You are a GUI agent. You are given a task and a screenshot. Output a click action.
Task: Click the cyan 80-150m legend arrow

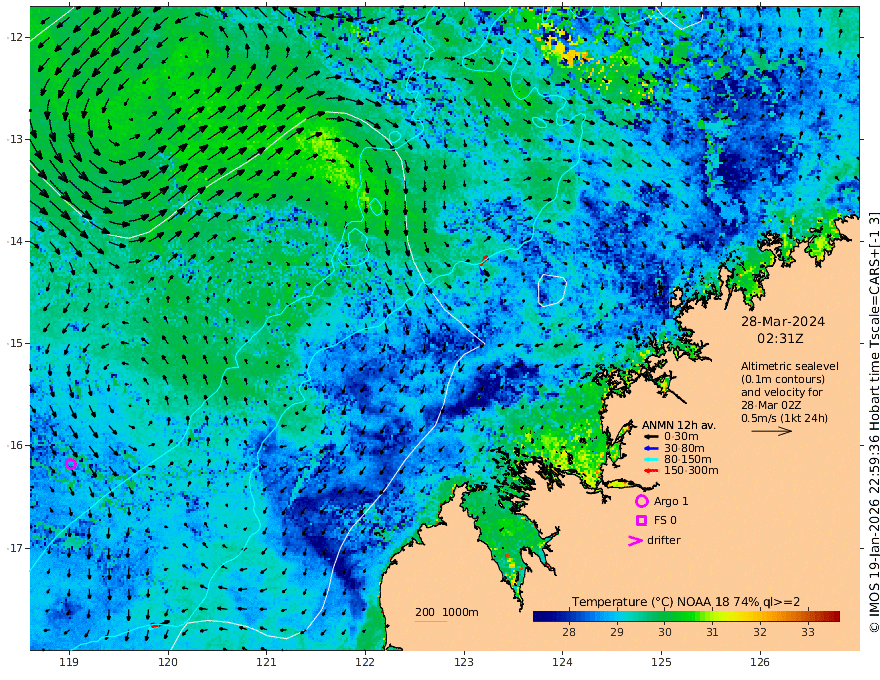pos(650,460)
